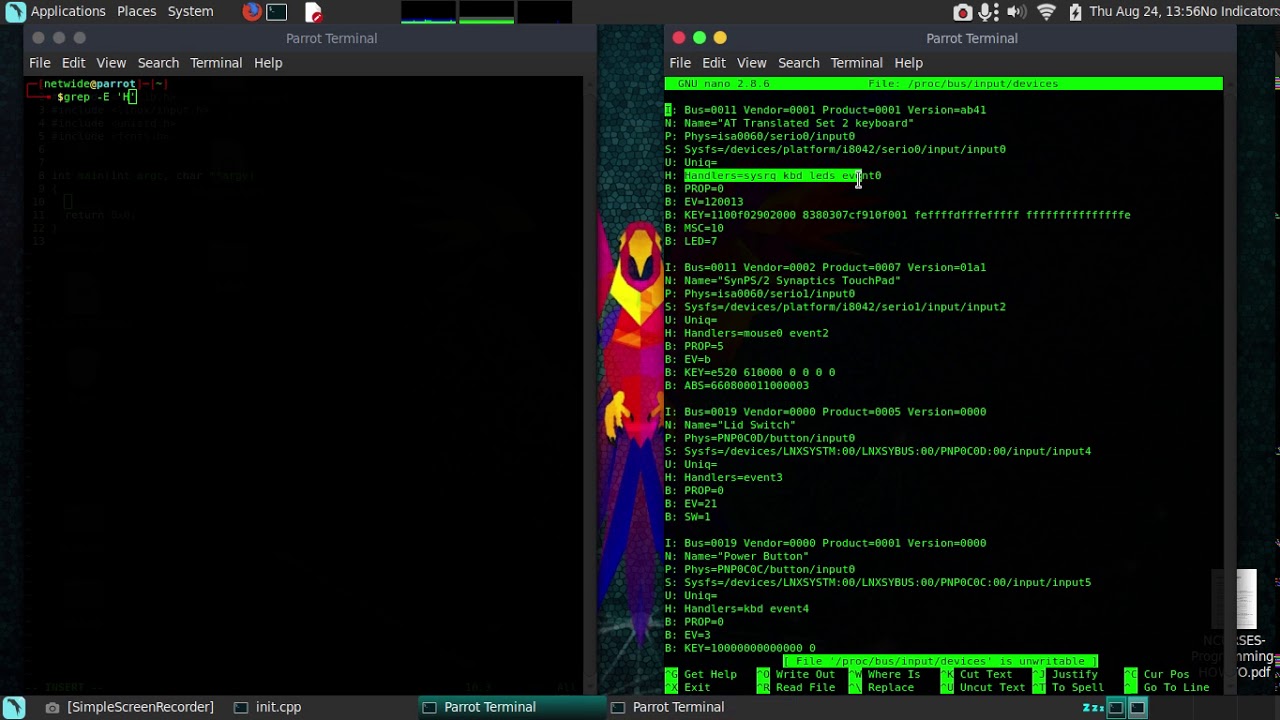This screenshot has width=1280, height=720.
Task: Click the 'EV=120013' line in nano
Action: [704, 202]
